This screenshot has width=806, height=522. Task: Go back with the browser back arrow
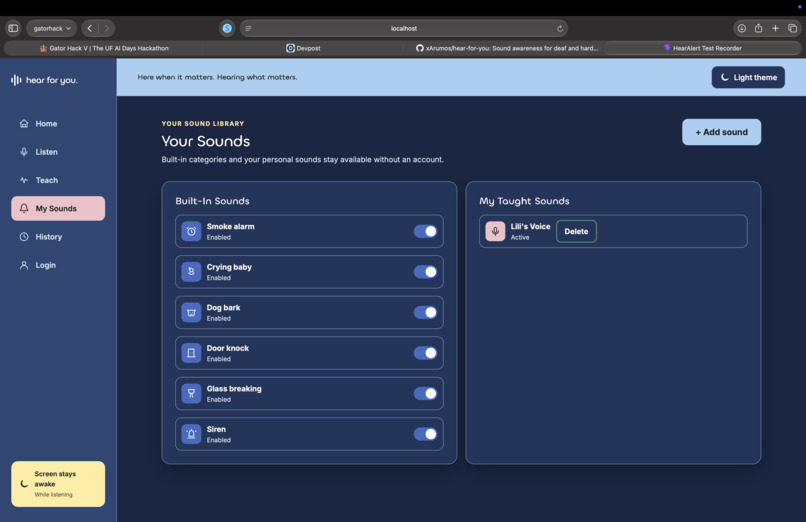click(x=90, y=28)
